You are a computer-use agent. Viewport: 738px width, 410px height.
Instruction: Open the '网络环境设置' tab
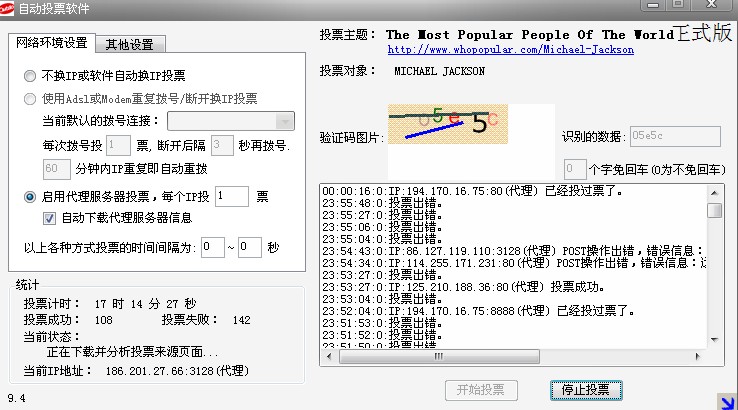tap(52, 44)
